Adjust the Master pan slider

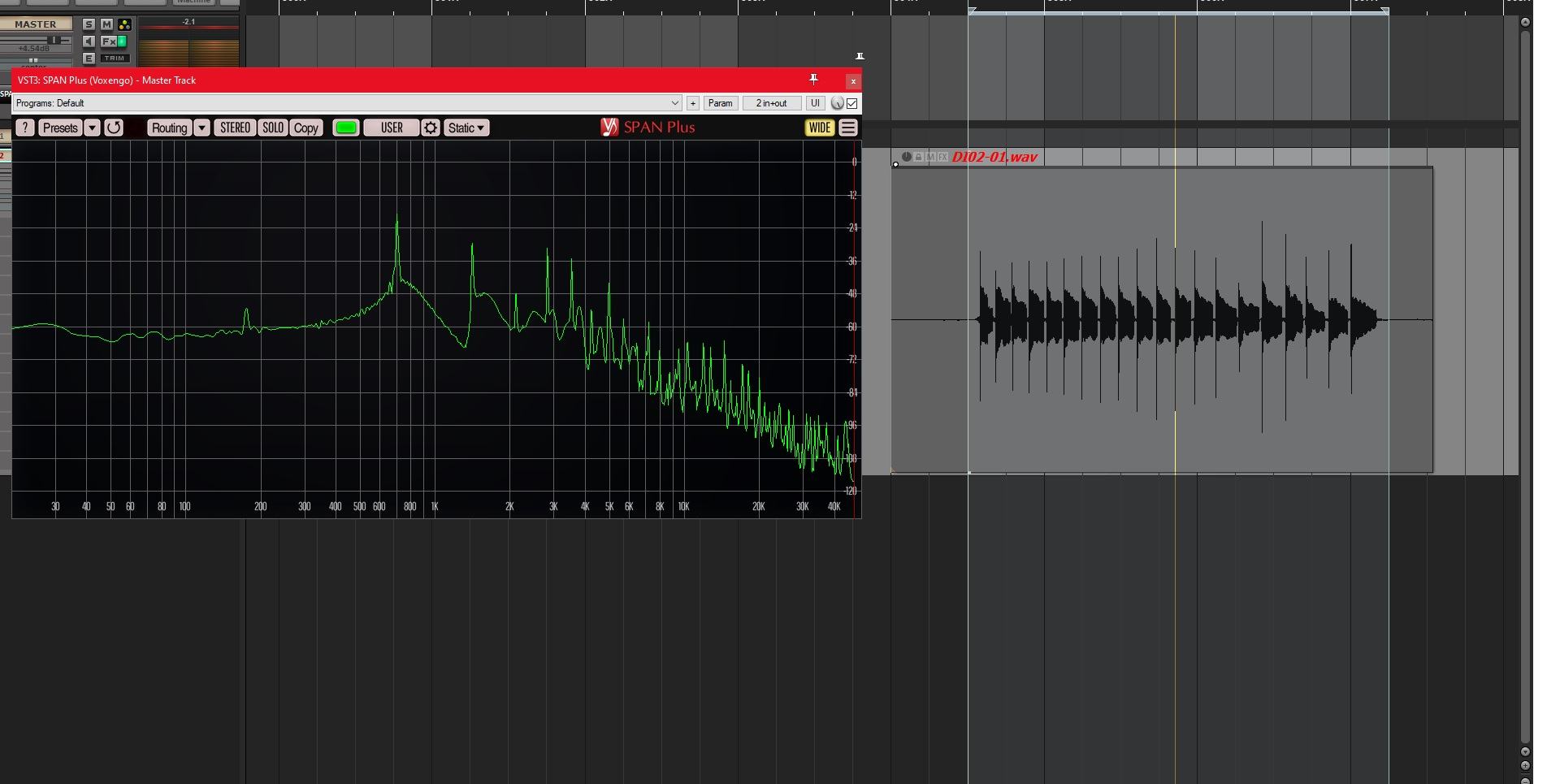[x=33, y=61]
